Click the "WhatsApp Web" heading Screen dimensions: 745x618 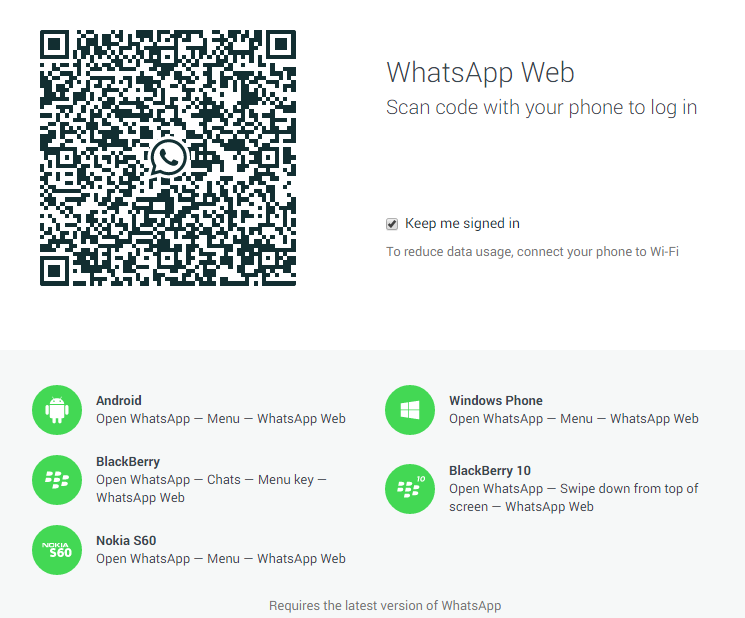[x=480, y=73]
